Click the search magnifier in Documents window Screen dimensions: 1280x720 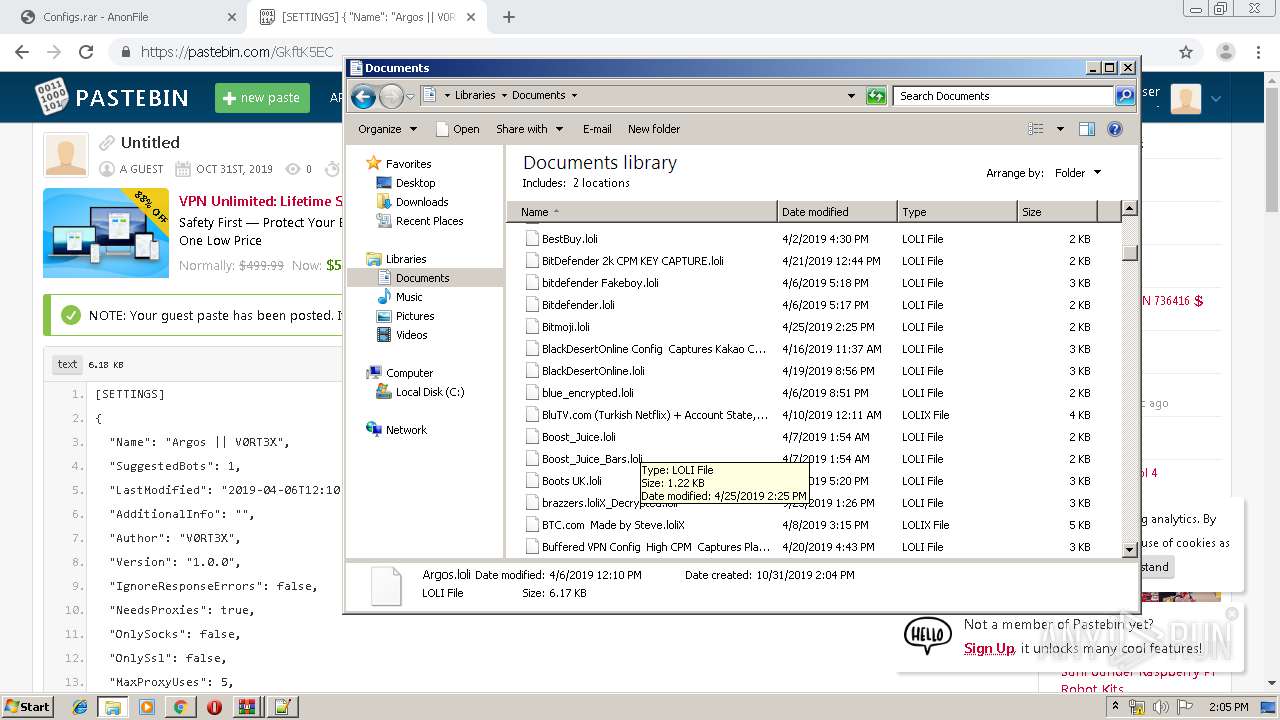point(1125,96)
